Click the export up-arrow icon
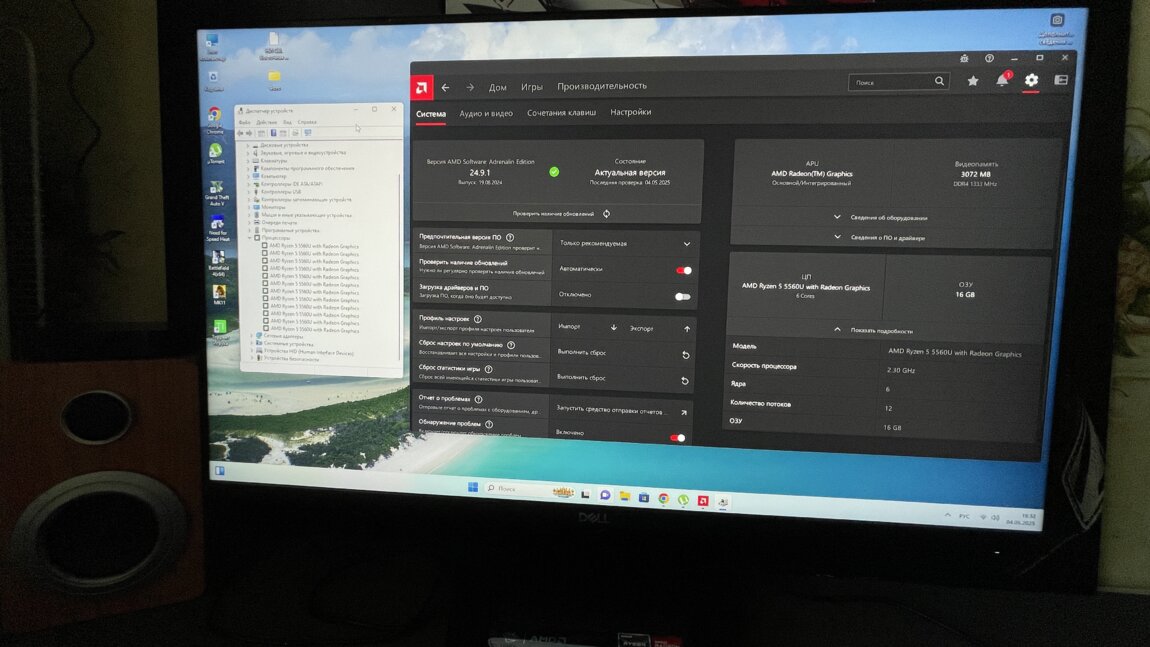Image resolution: width=1150 pixels, height=647 pixels. point(687,328)
